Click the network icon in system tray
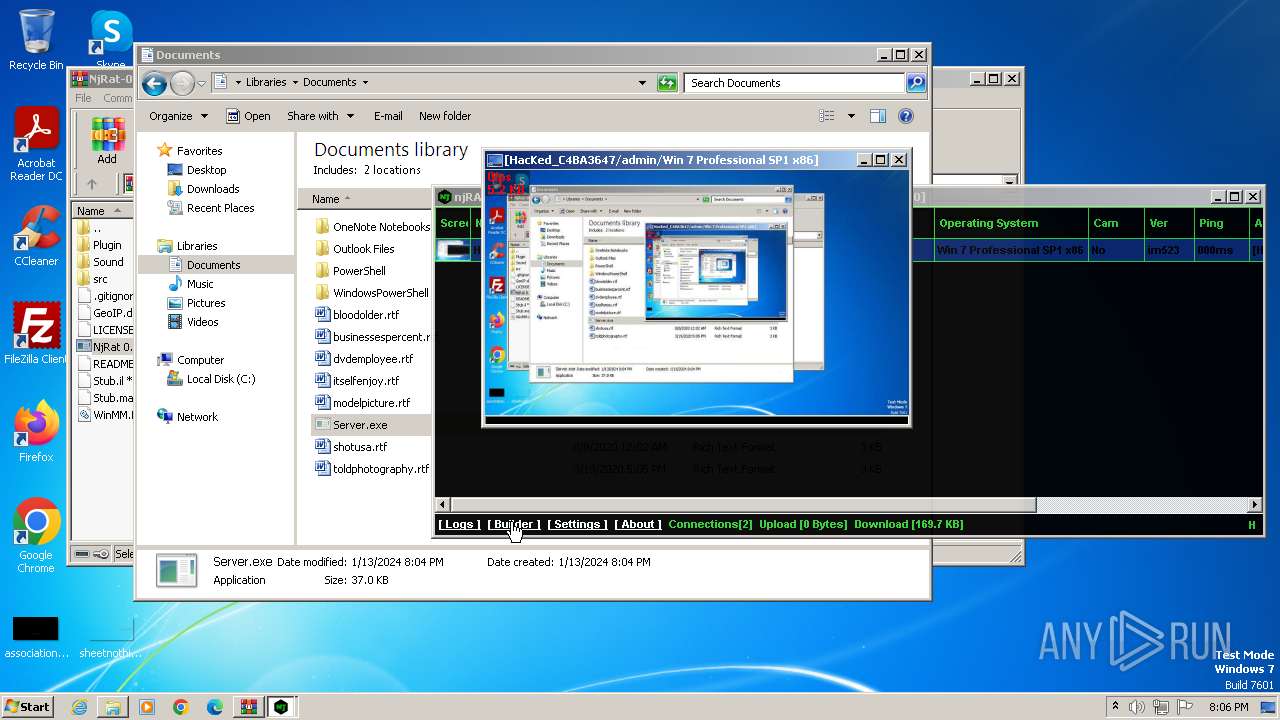This screenshot has width=1280, height=720. click(x=1163, y=707)
